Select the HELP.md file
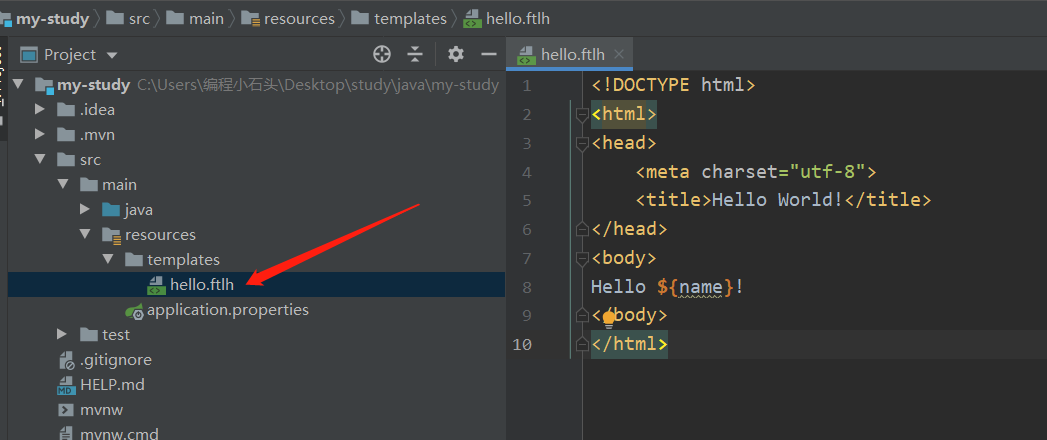The width and height of the screenshot is (1047, 440). pyautogui.click(x=112, y=385)
